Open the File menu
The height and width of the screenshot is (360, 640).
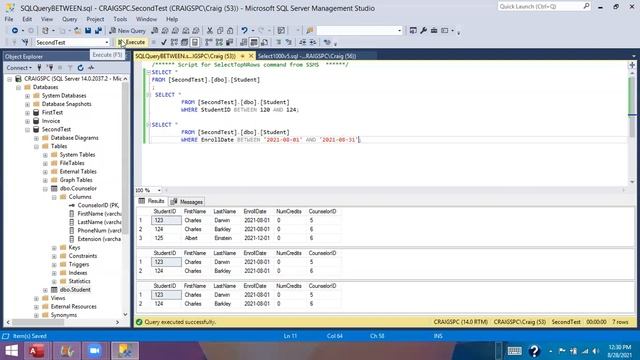tap(9, 19)
